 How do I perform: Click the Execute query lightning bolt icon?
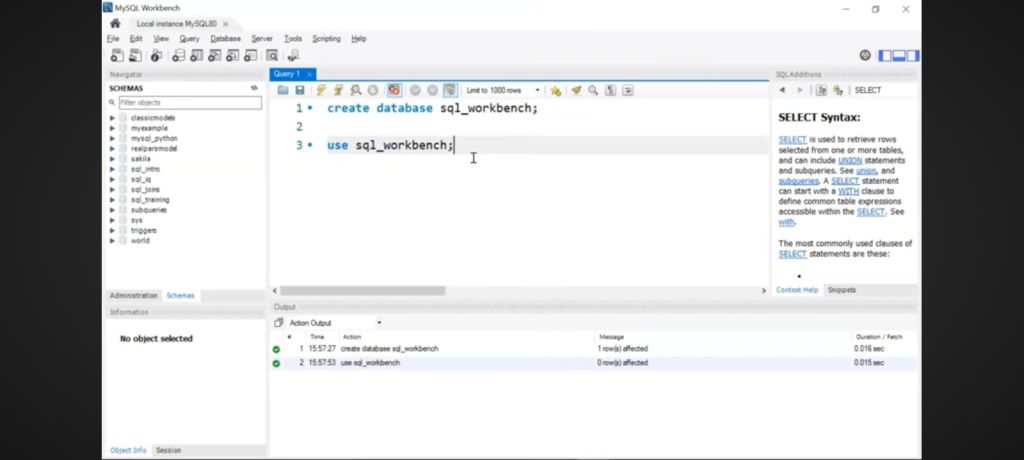321,90
